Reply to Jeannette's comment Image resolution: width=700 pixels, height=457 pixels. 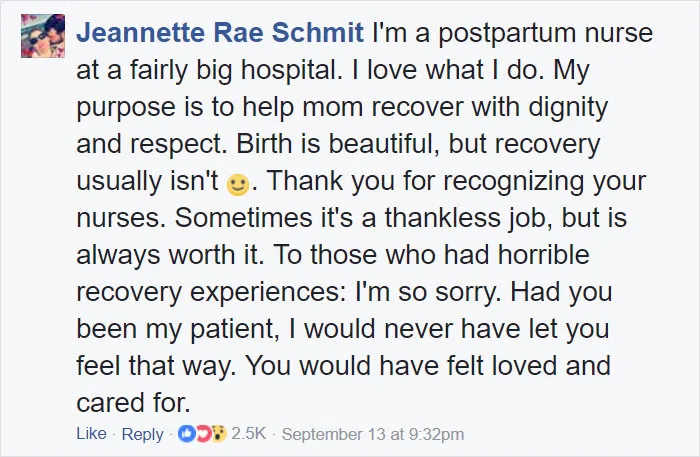(142, 434)
